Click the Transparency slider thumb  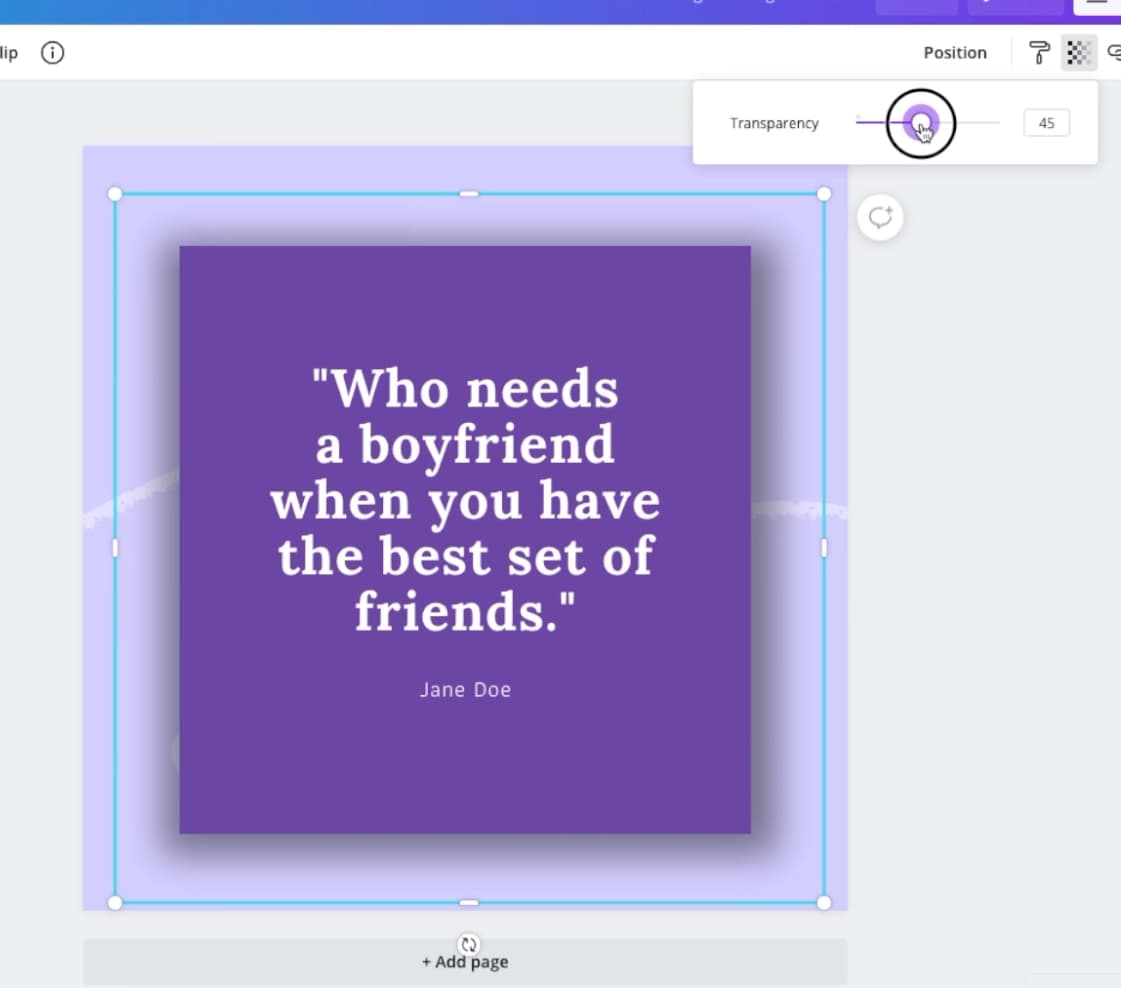[921, 123]
